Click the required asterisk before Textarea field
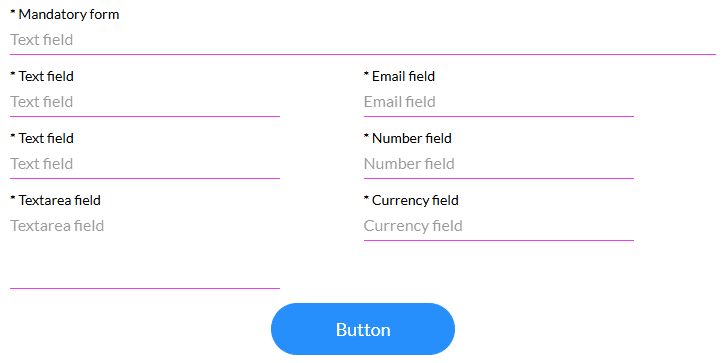The height and width of the screenshot is (363, 725). [x=13, y=198]
